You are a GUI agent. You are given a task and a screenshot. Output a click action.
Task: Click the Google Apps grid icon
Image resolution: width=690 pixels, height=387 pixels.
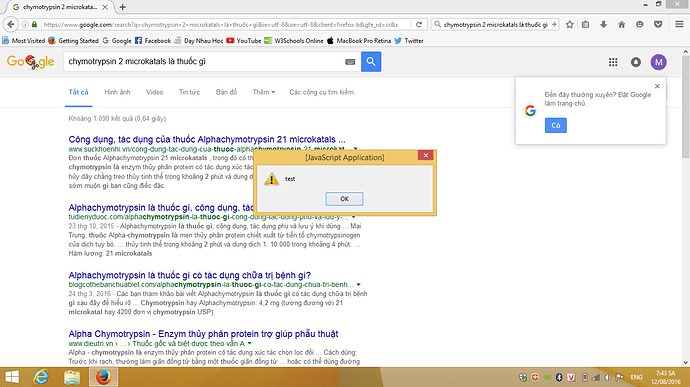pyautogui.click(x=613, y=62)
